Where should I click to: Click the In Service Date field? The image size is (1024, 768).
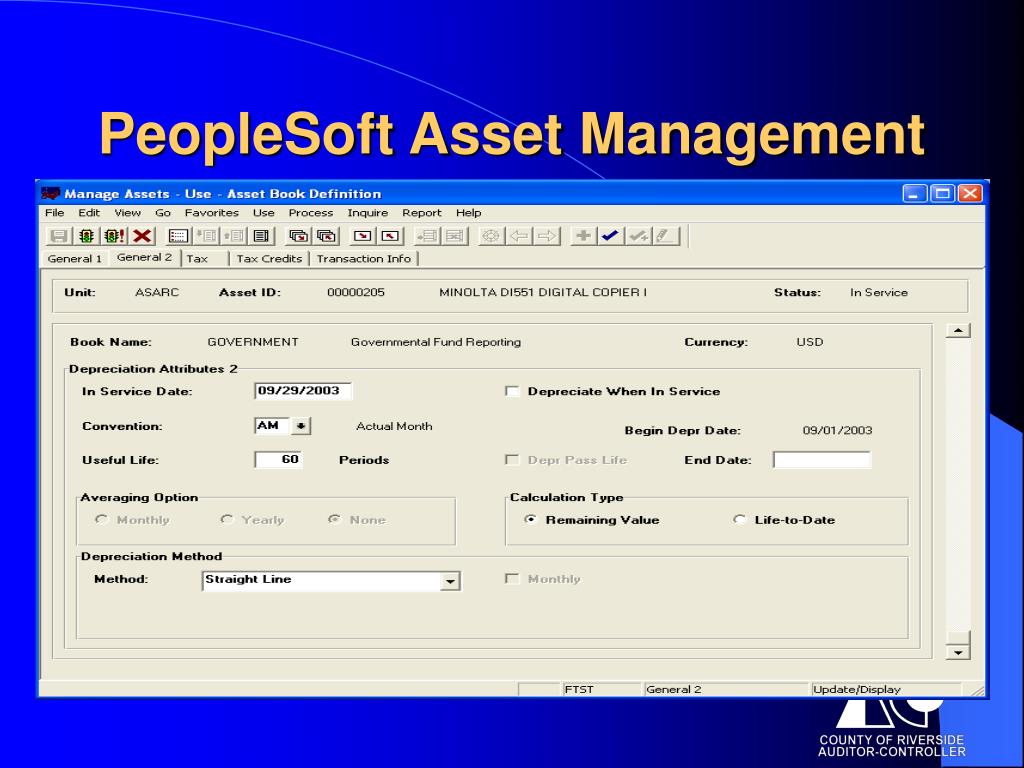click(303, 391)
